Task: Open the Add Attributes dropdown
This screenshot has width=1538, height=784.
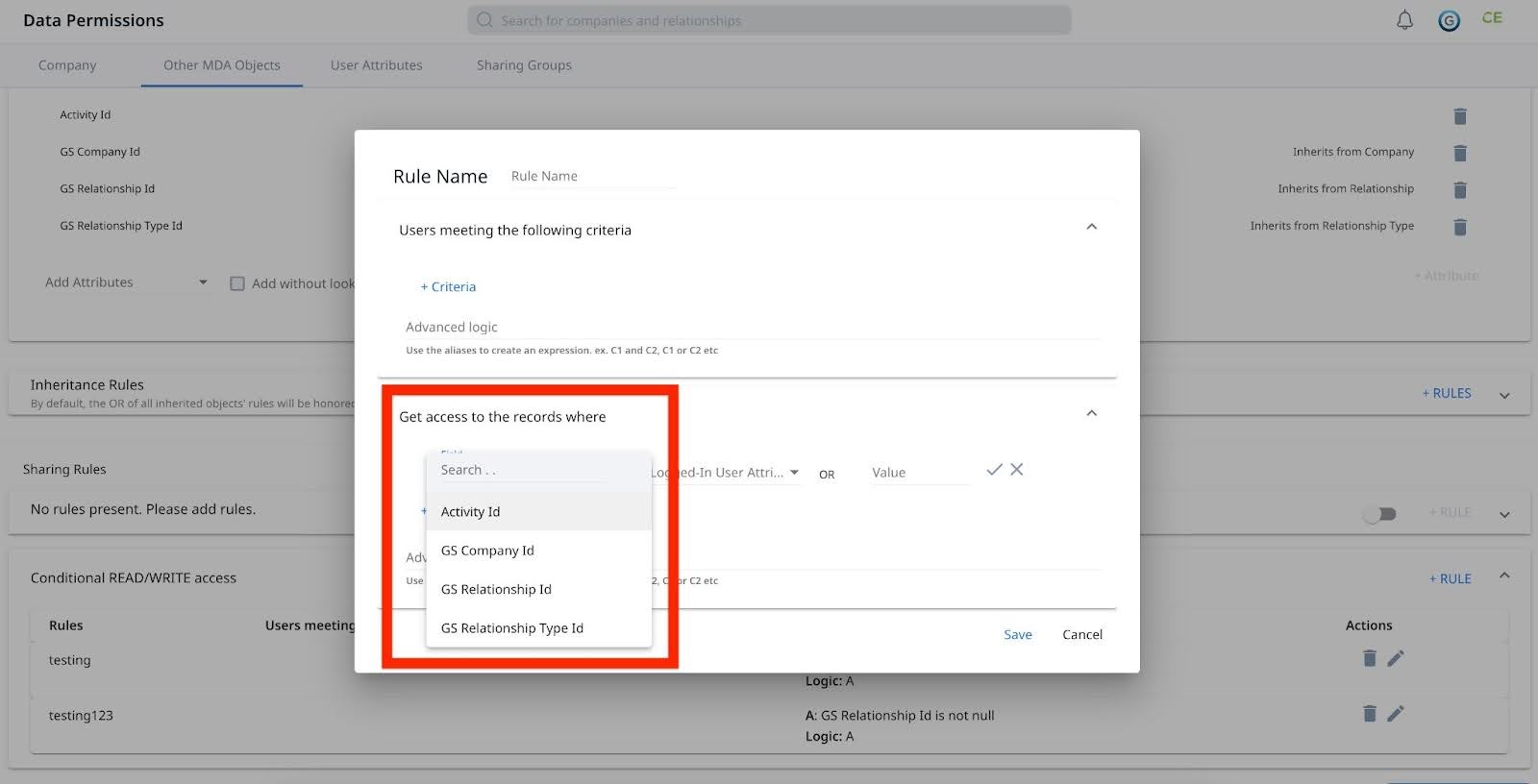Action: (x=126, y=282)
